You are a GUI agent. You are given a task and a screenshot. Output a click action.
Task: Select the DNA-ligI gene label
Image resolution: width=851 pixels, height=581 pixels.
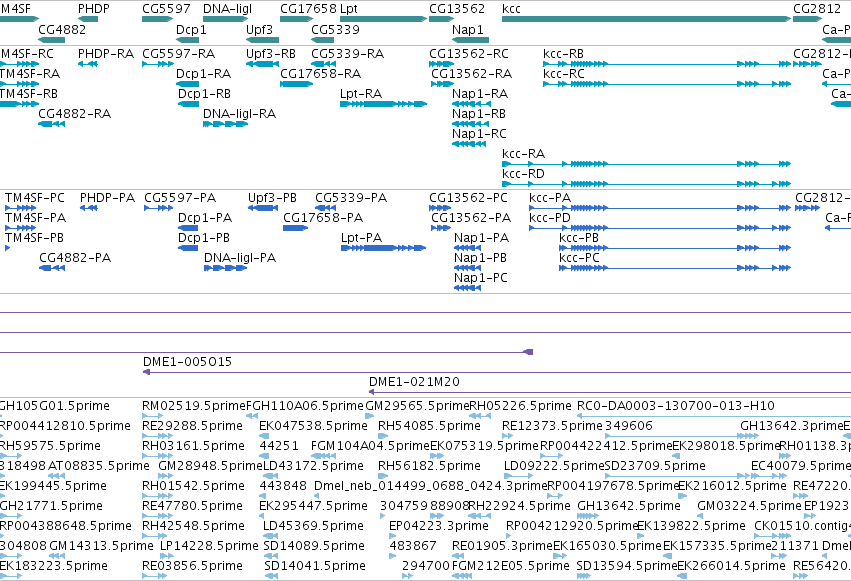point(227,9)
